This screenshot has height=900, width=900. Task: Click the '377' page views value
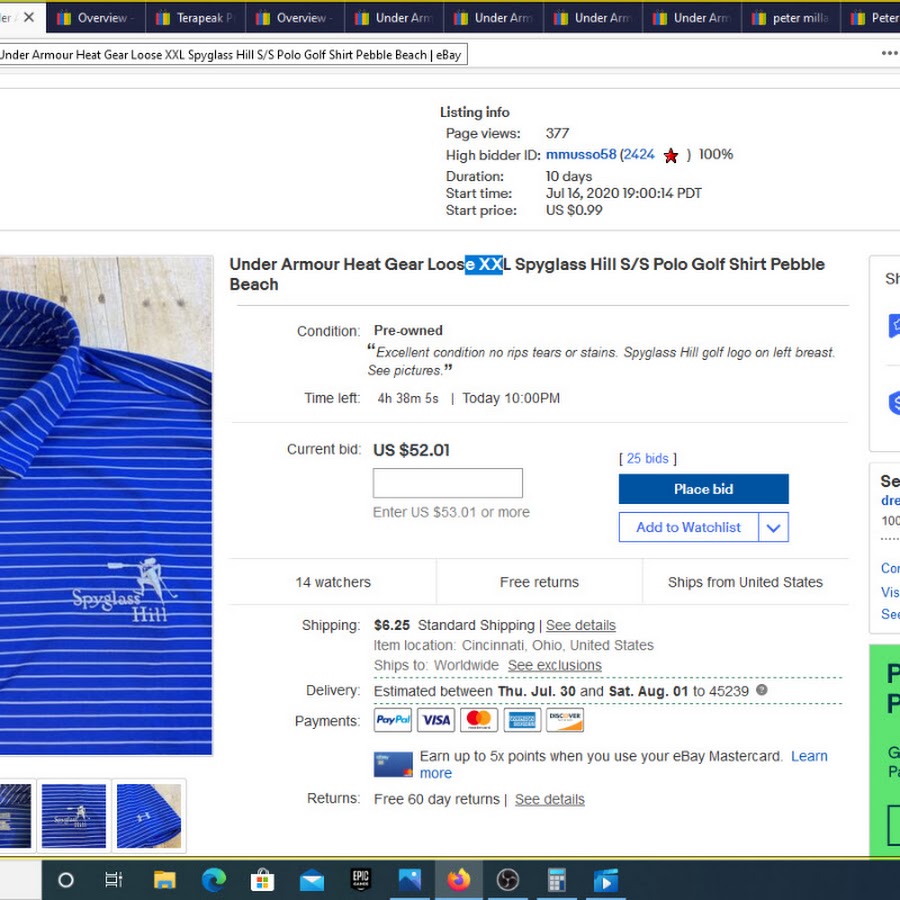point(557,133)
